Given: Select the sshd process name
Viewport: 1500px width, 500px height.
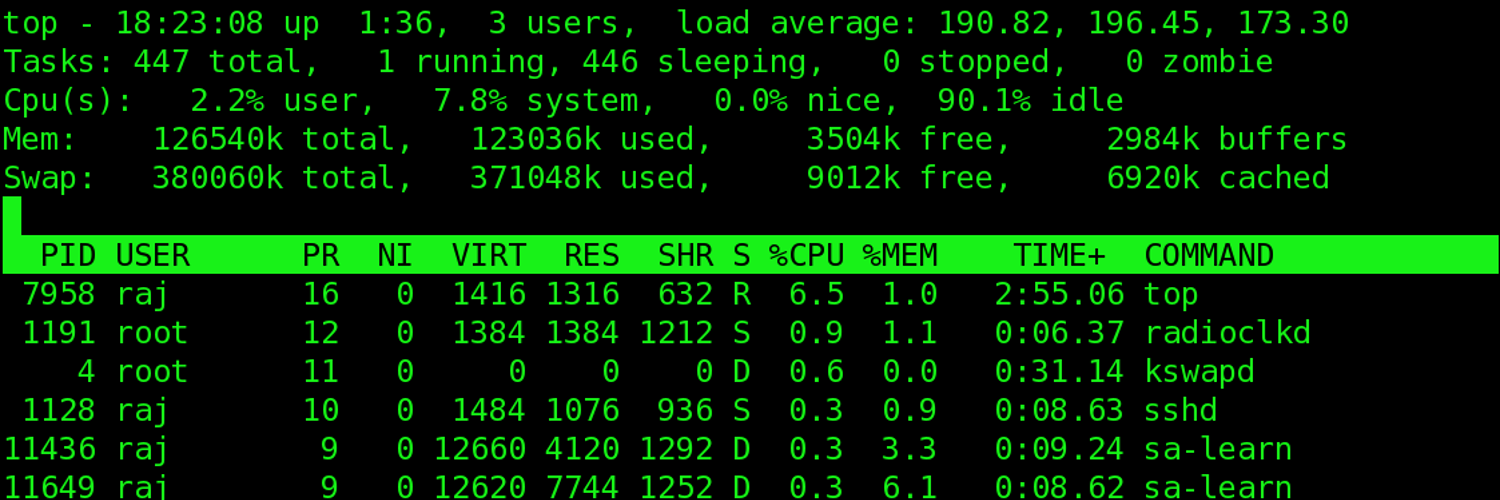Looking at the screenshot, I should click(x=1181, y=410).
